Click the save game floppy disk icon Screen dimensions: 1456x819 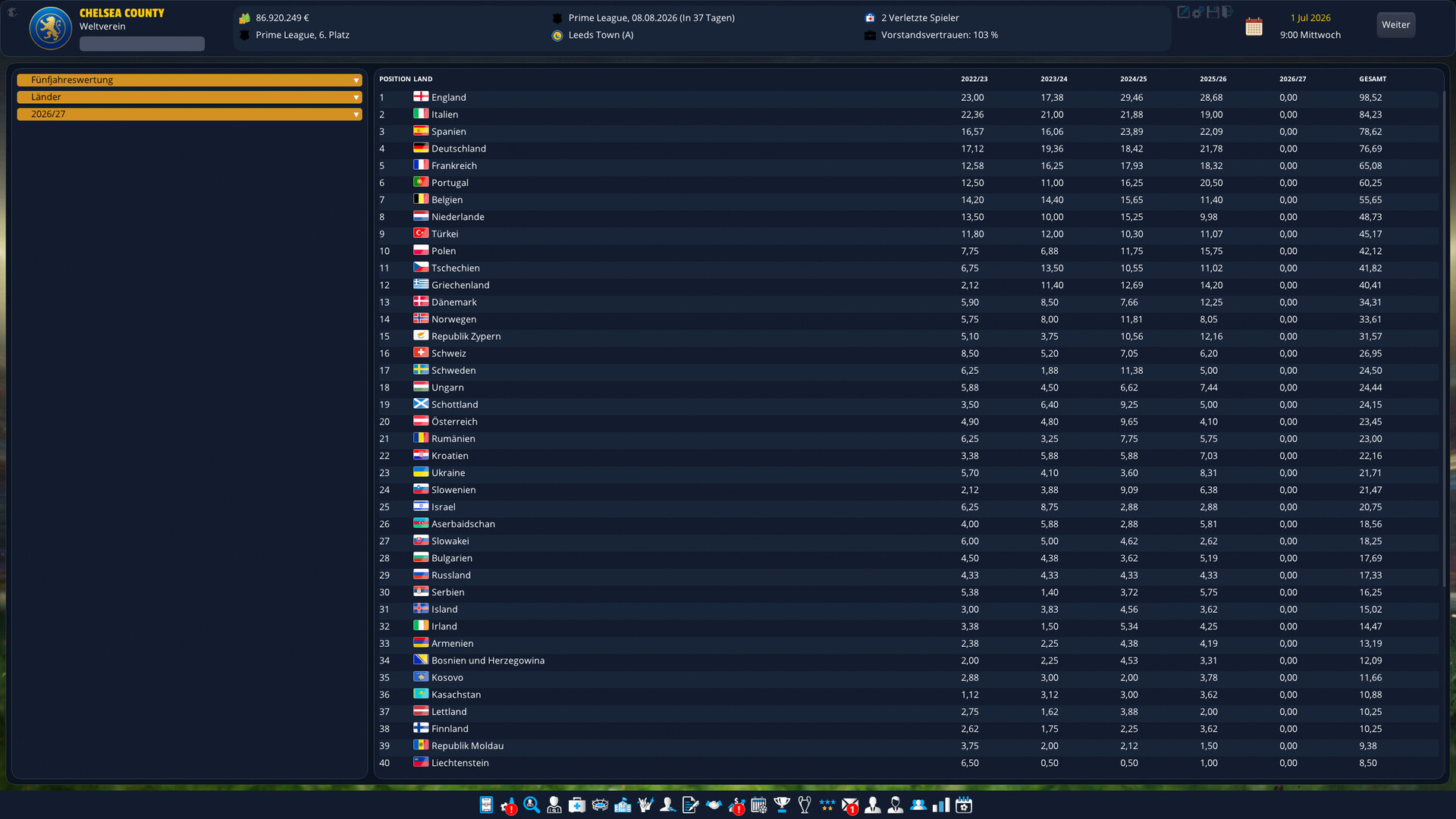point(1213,11)
